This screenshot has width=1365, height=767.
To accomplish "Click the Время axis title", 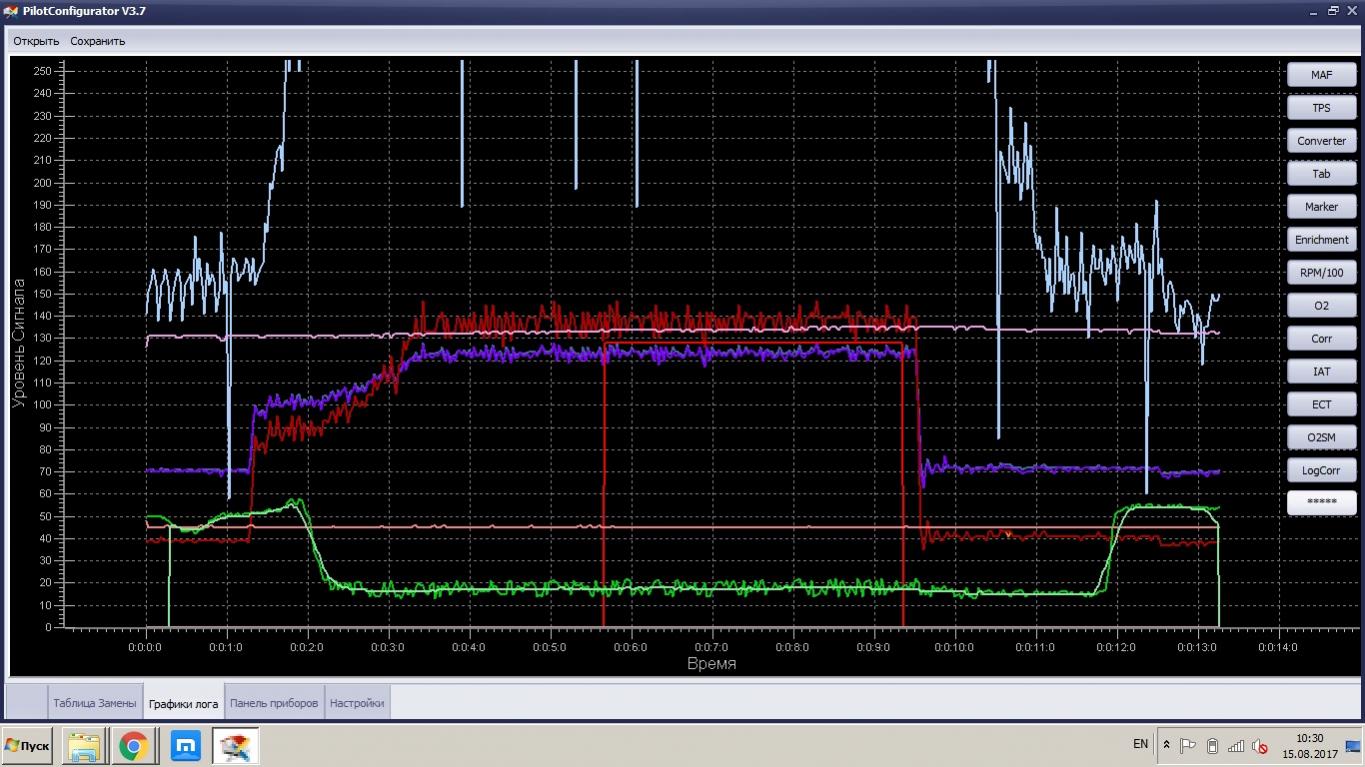I will click(711, 664).
